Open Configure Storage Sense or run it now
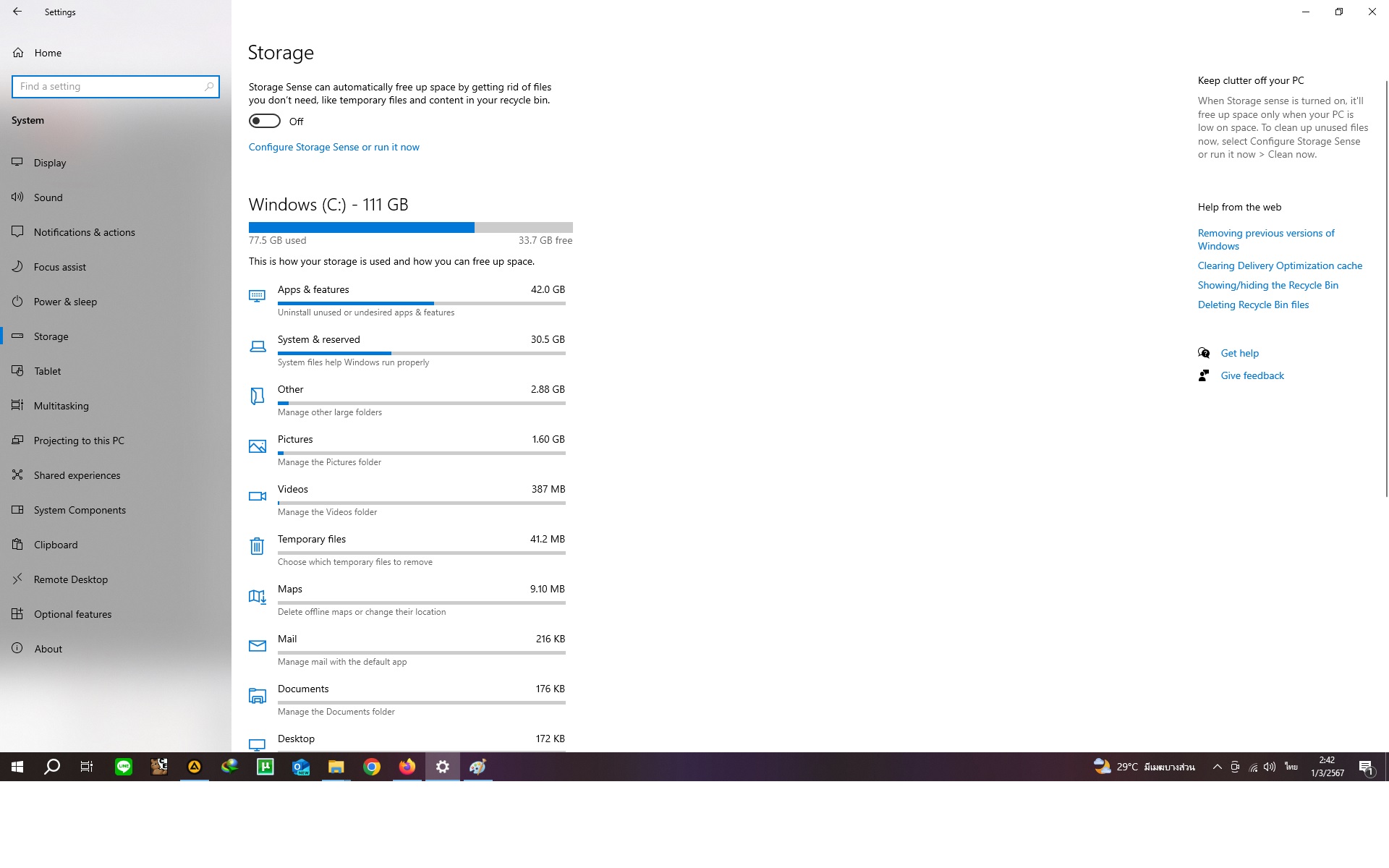Viewport: 1389px width, 868px height. (334, 147)
